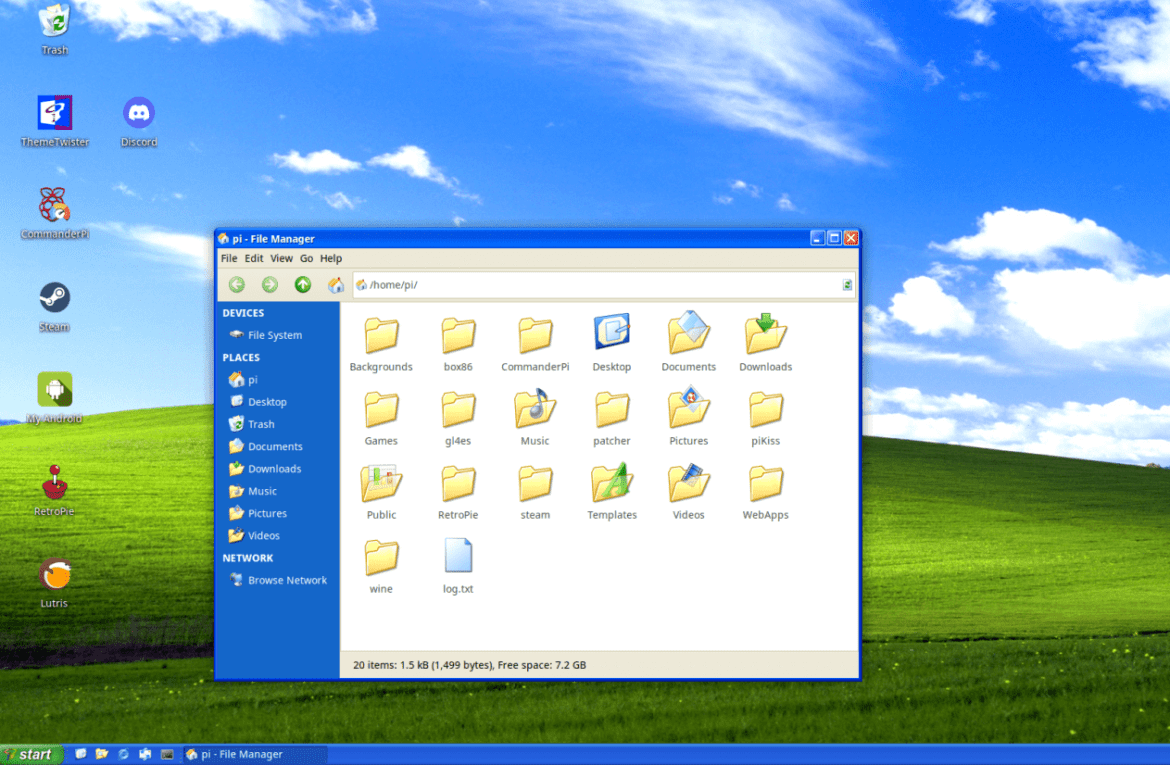Click the Forward navigation arrow
Viewport: 1170px width, 765px height.
click(269, 284)
